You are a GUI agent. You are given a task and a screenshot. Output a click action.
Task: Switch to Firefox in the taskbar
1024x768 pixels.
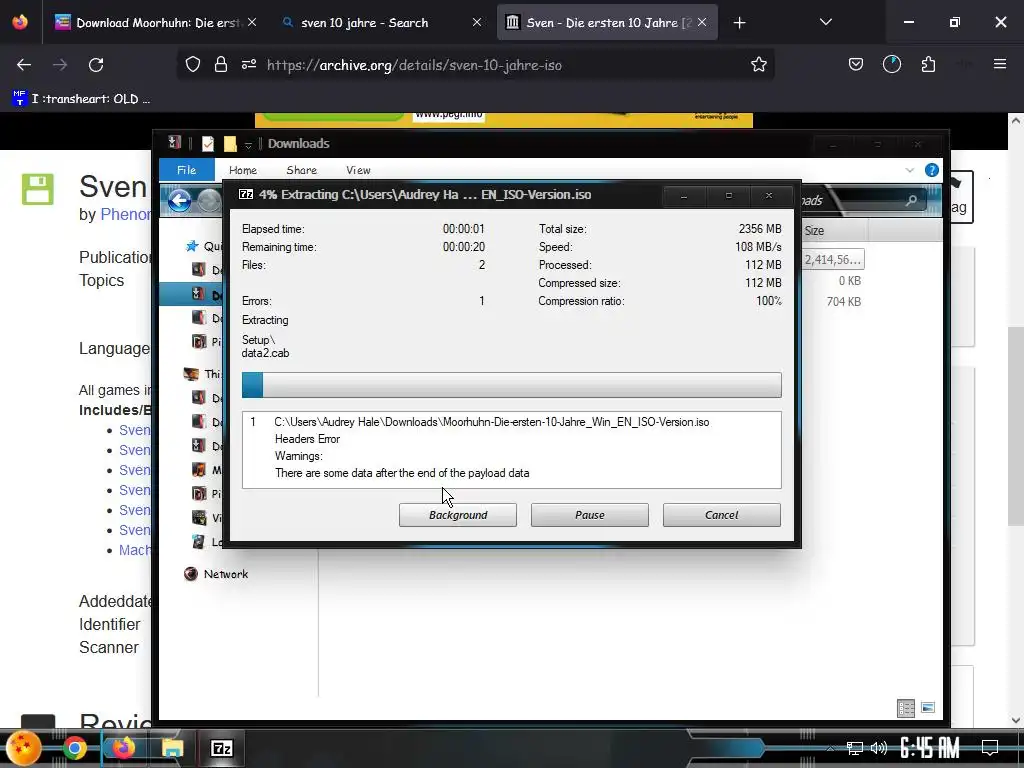pos(123,748)
